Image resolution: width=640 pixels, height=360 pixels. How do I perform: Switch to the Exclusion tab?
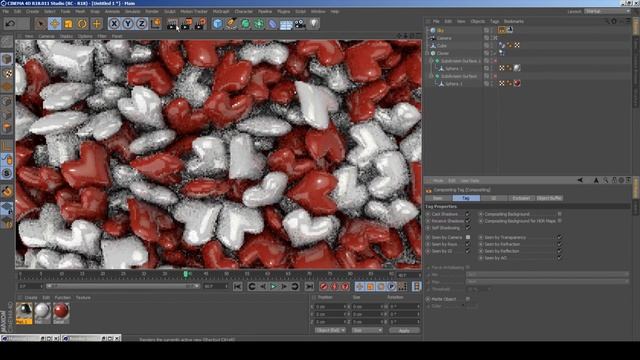[x=521, y=198]
